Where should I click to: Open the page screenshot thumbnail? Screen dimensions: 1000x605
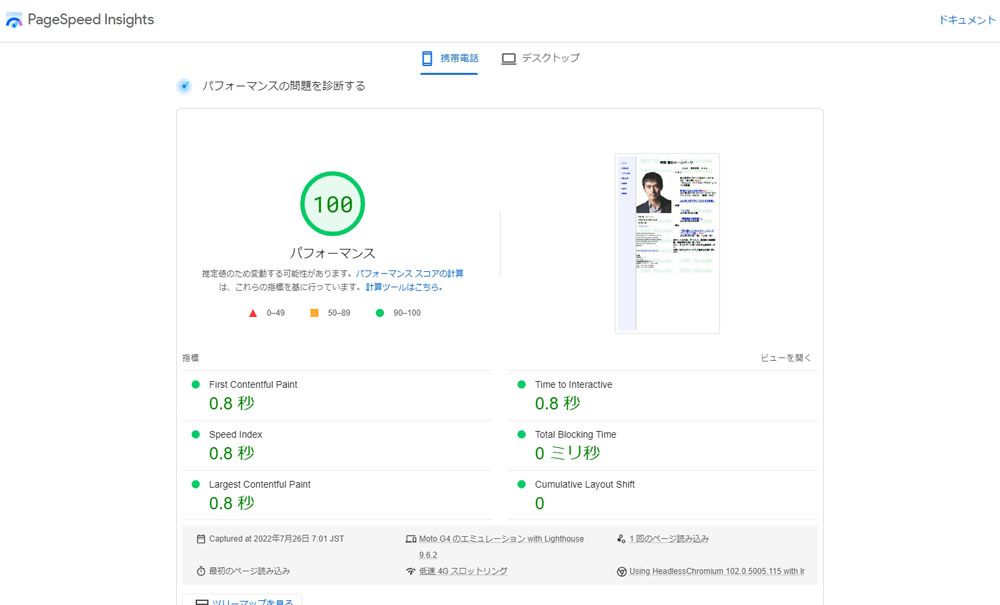(667, 244)
